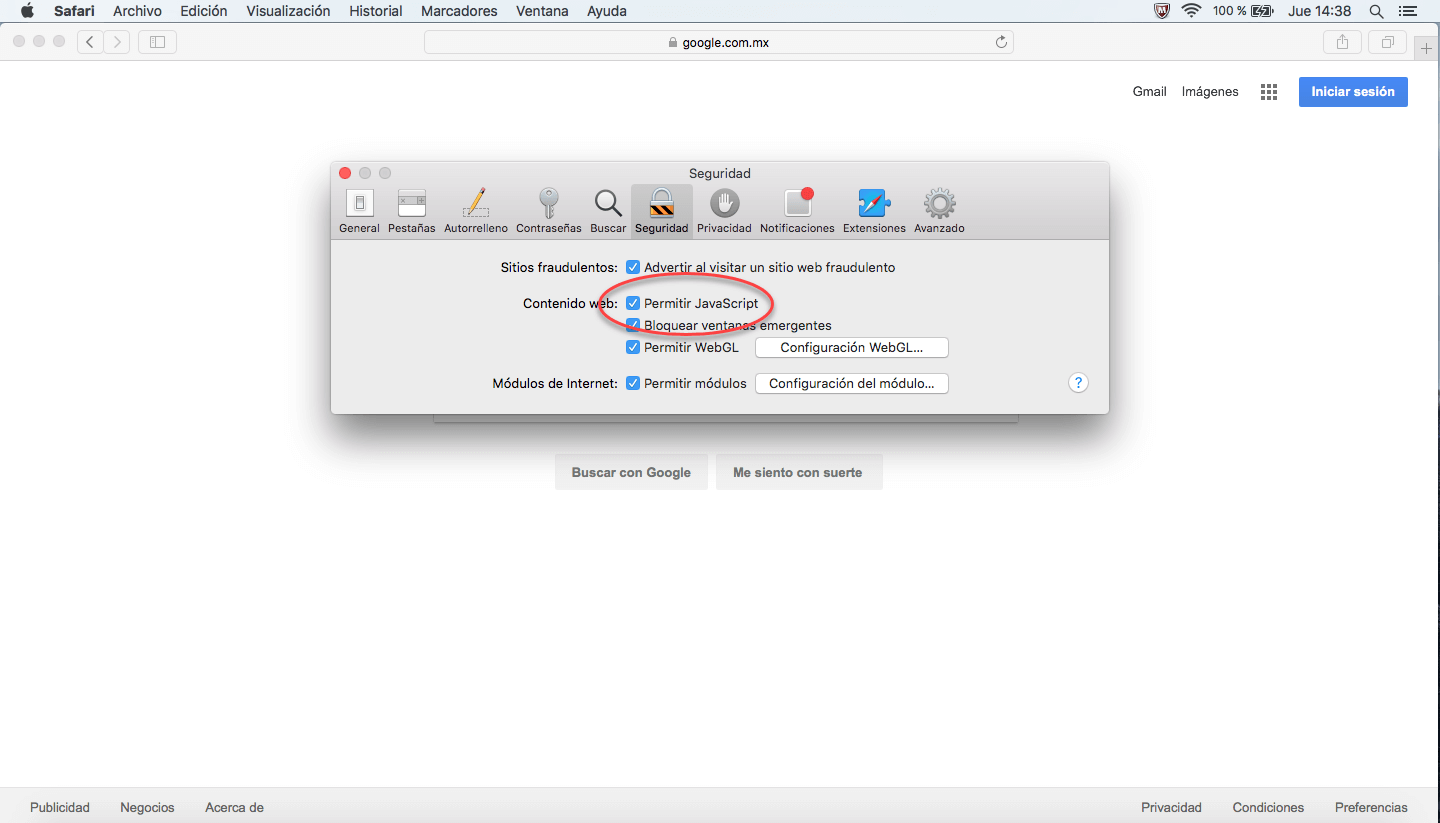
Task: Open the Contraseñas key pane
Action: pos(548,211)
